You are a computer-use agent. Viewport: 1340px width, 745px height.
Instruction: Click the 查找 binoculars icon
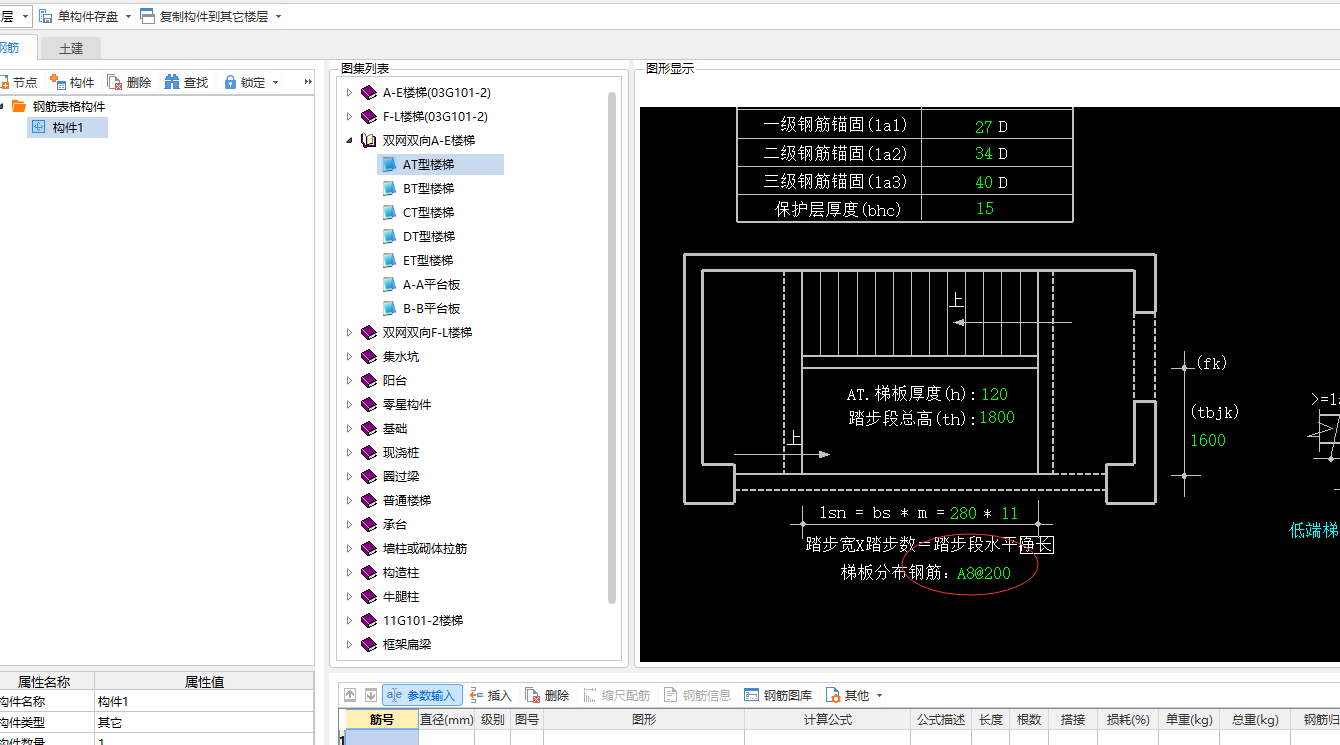172,82
